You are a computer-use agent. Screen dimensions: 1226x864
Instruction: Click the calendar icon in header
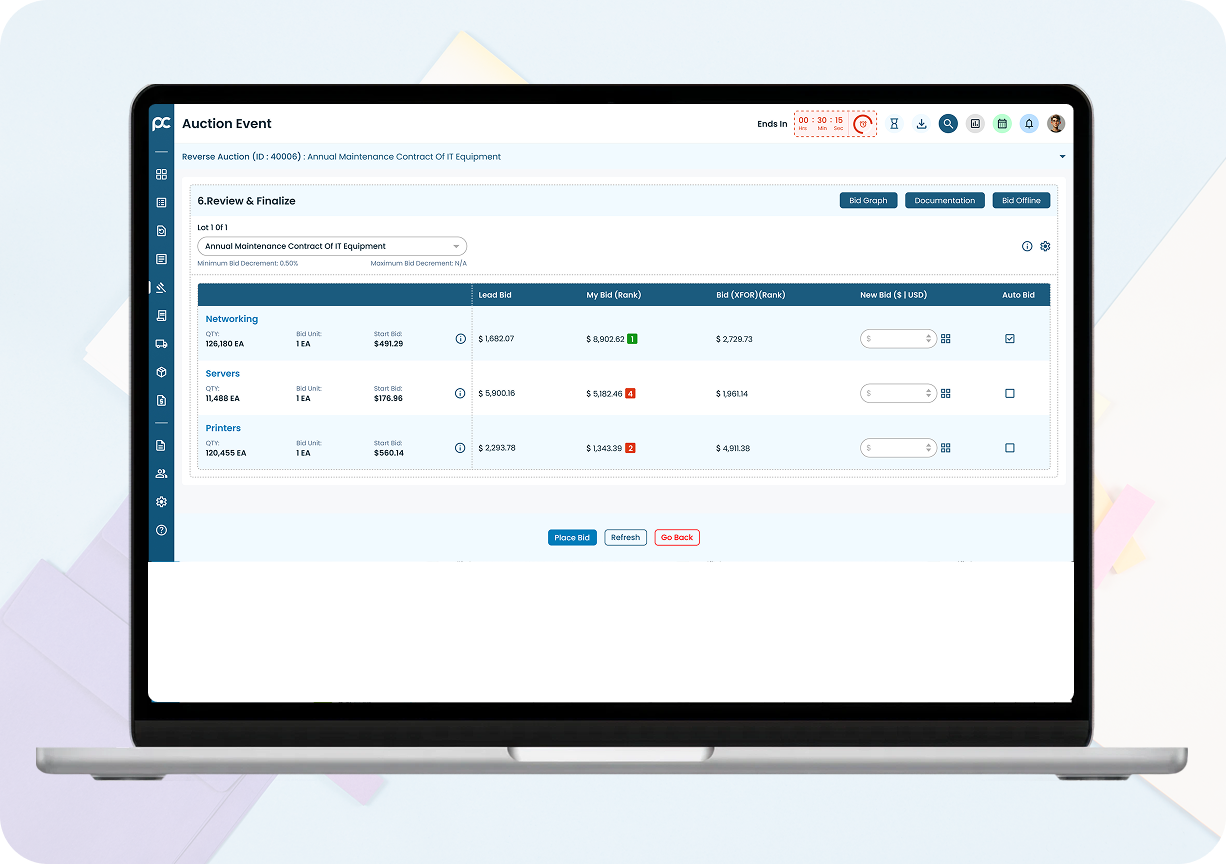point(1002,124)
